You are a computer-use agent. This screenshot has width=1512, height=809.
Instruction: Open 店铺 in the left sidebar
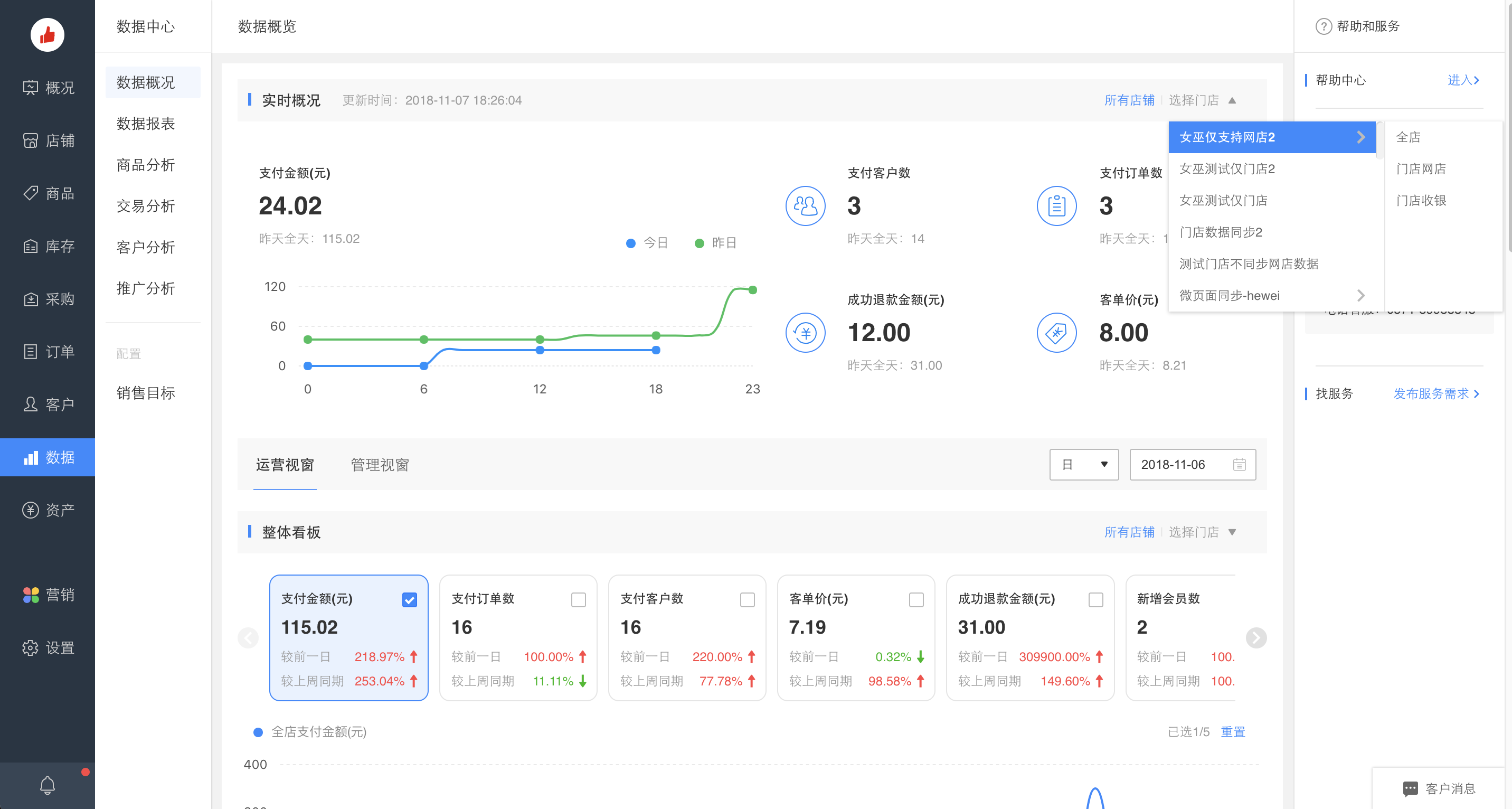point(48,140)
